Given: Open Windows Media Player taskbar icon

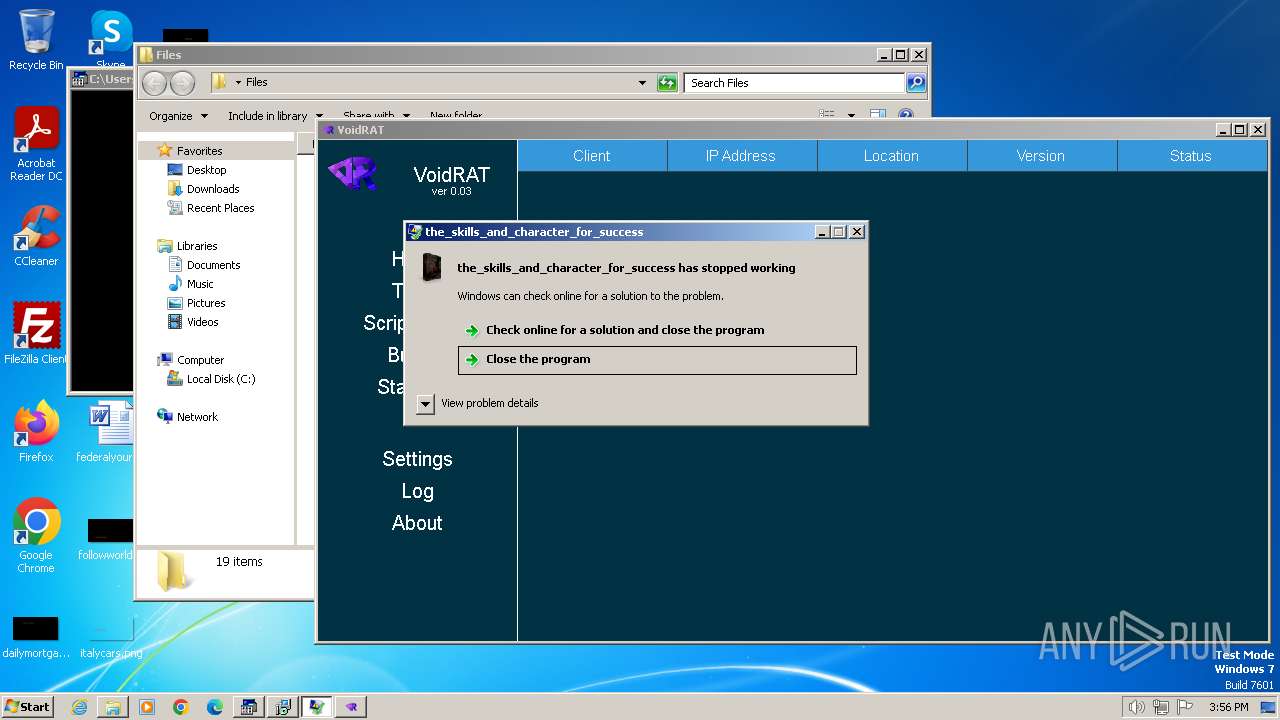Looking at the screenshot, I should click(147, 707).
